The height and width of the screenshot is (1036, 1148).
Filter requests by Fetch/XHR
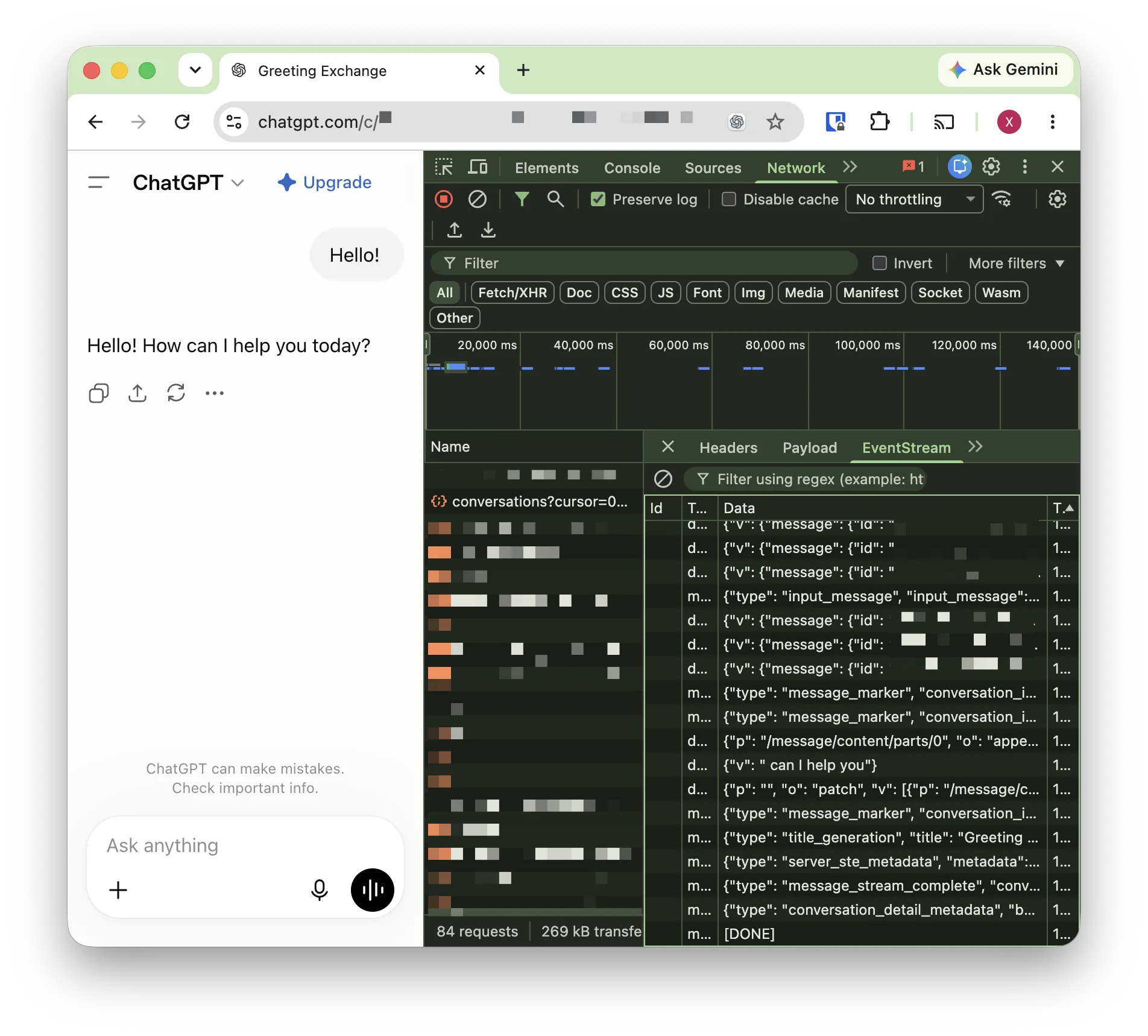point(512,292)
